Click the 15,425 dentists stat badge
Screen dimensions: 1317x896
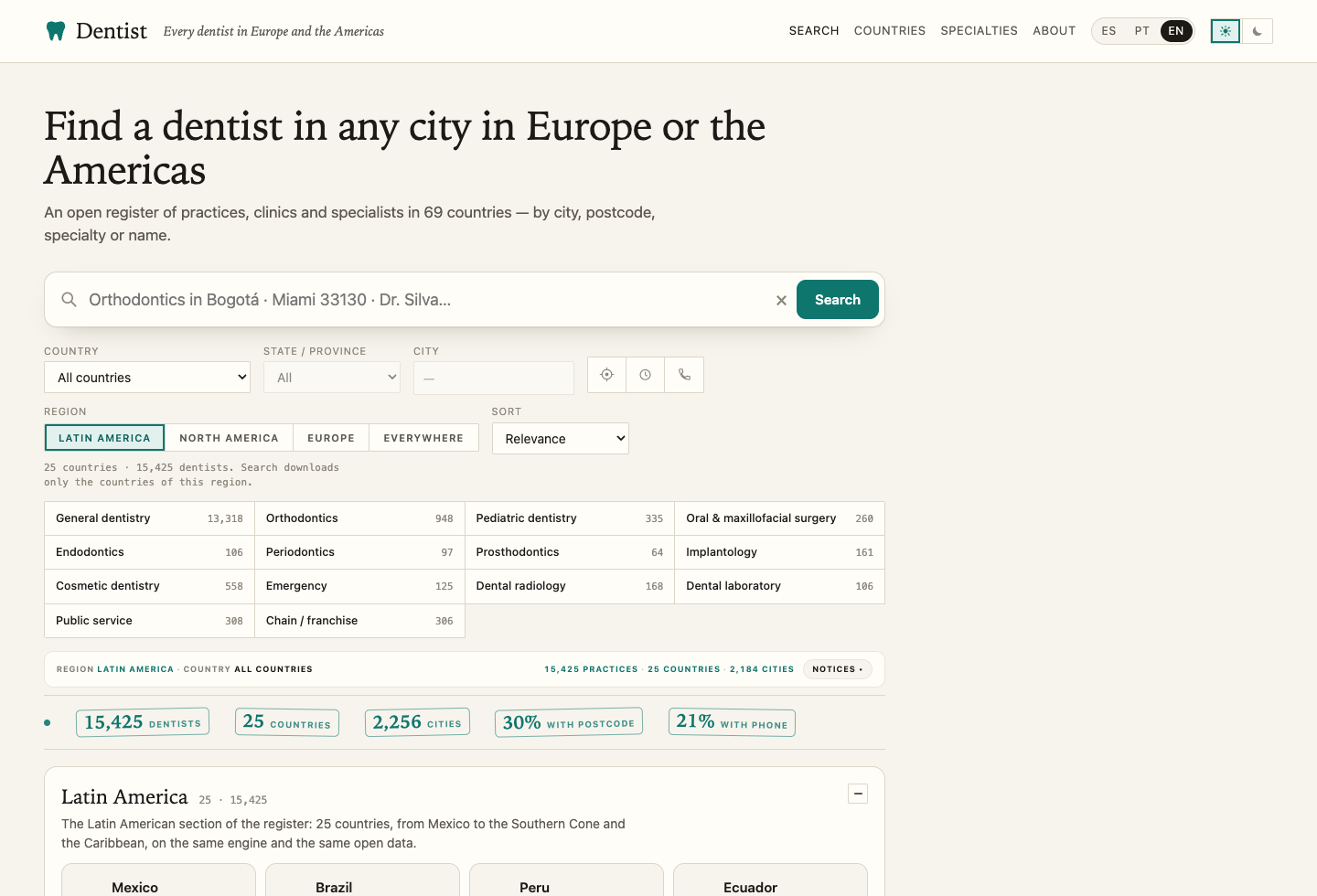143,722
